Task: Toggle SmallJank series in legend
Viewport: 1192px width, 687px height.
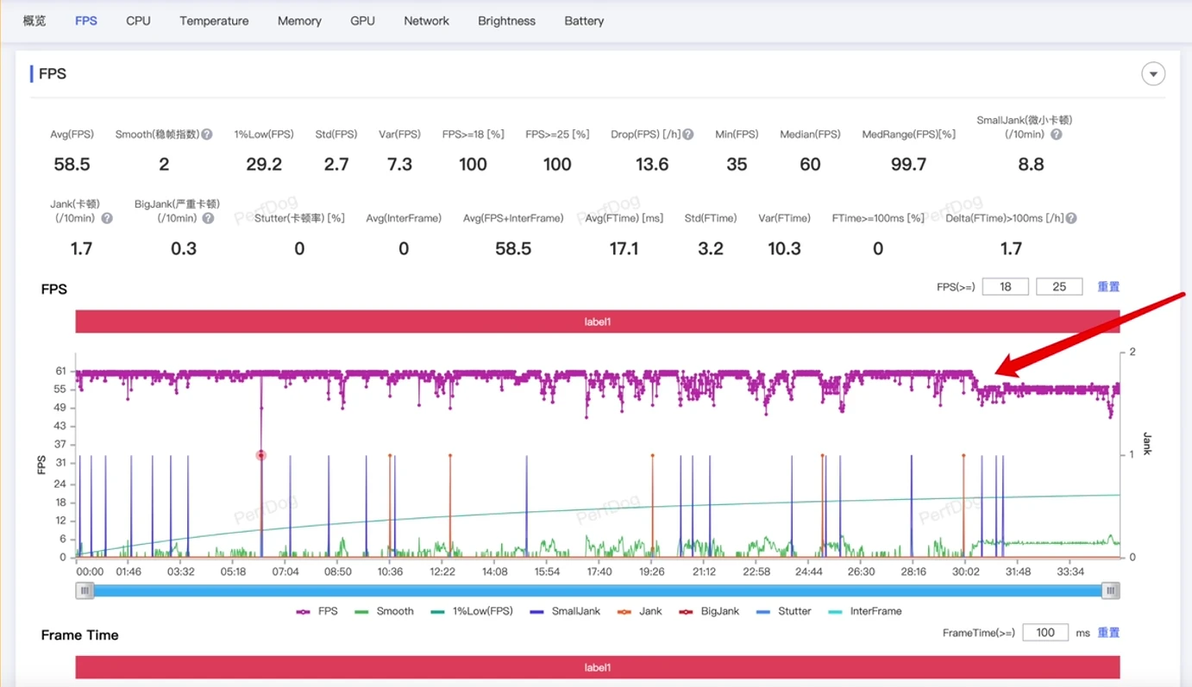Action: [565, 611]
